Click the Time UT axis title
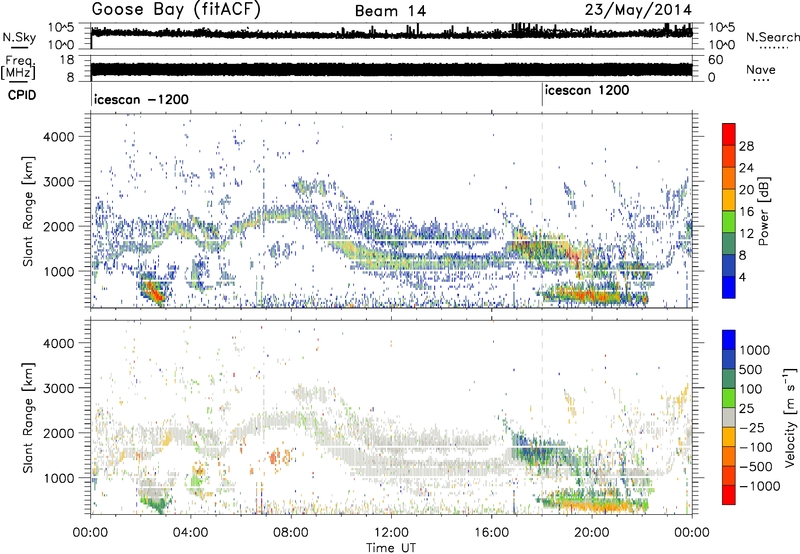 391,548
